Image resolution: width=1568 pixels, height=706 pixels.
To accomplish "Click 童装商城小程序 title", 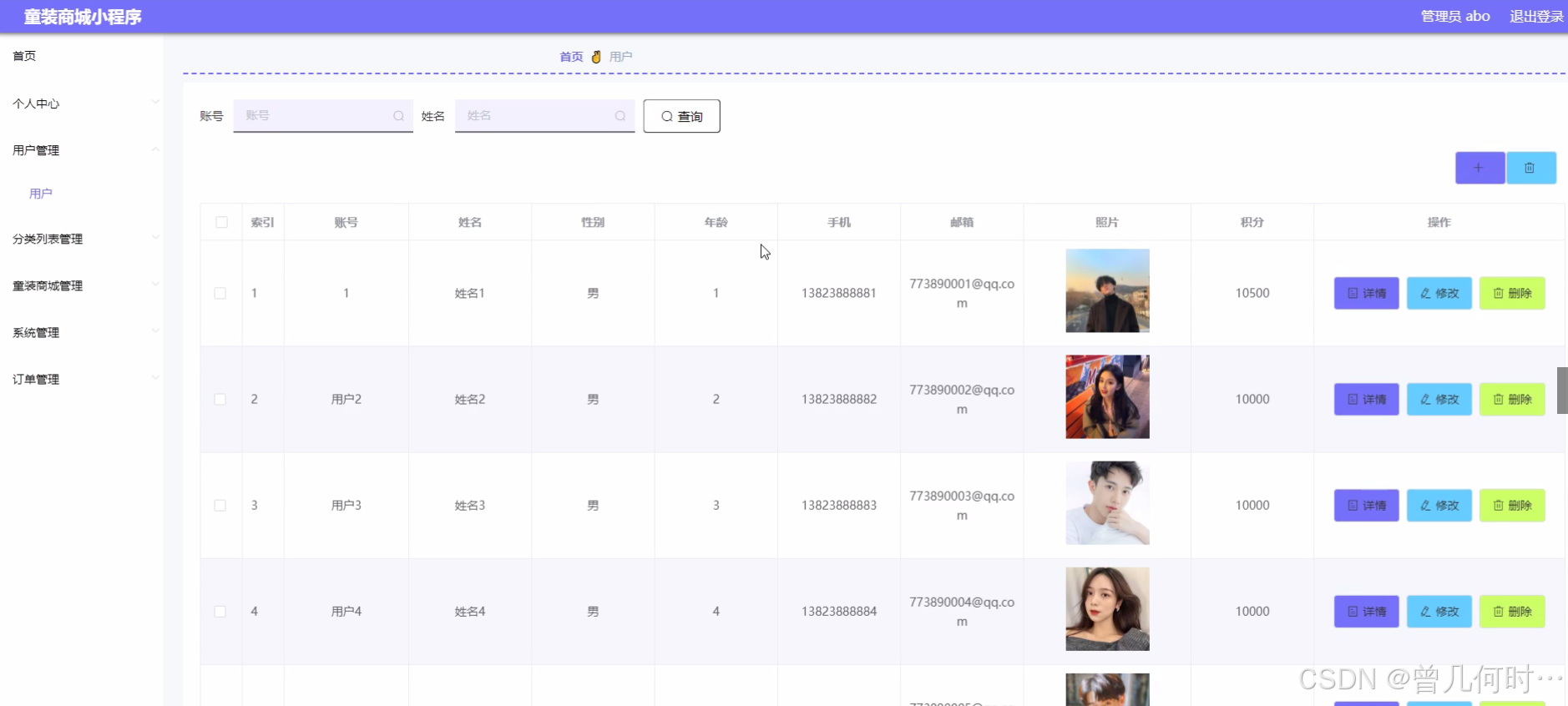I will 83,17.
